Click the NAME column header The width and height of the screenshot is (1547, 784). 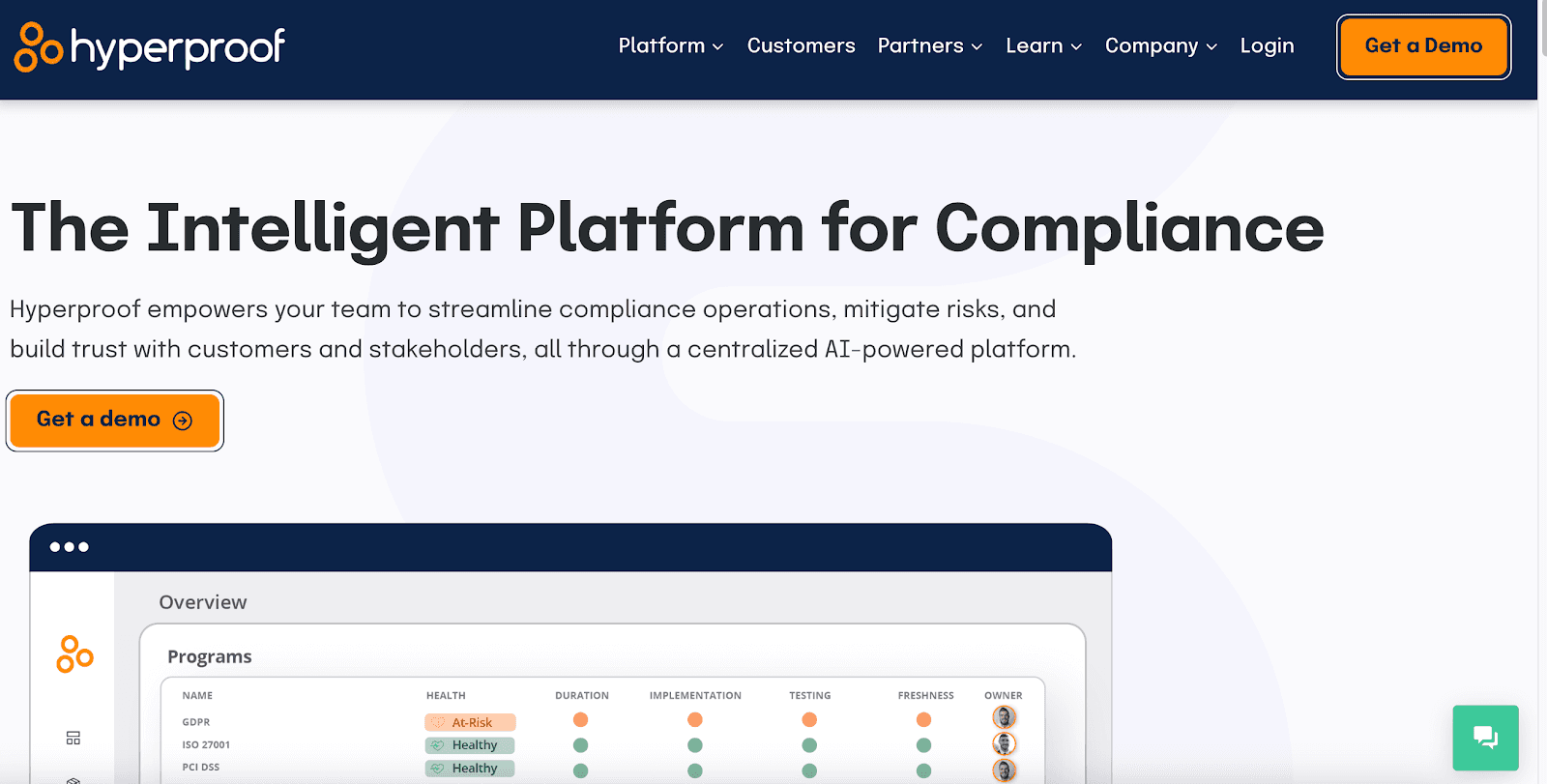(197, 696)
